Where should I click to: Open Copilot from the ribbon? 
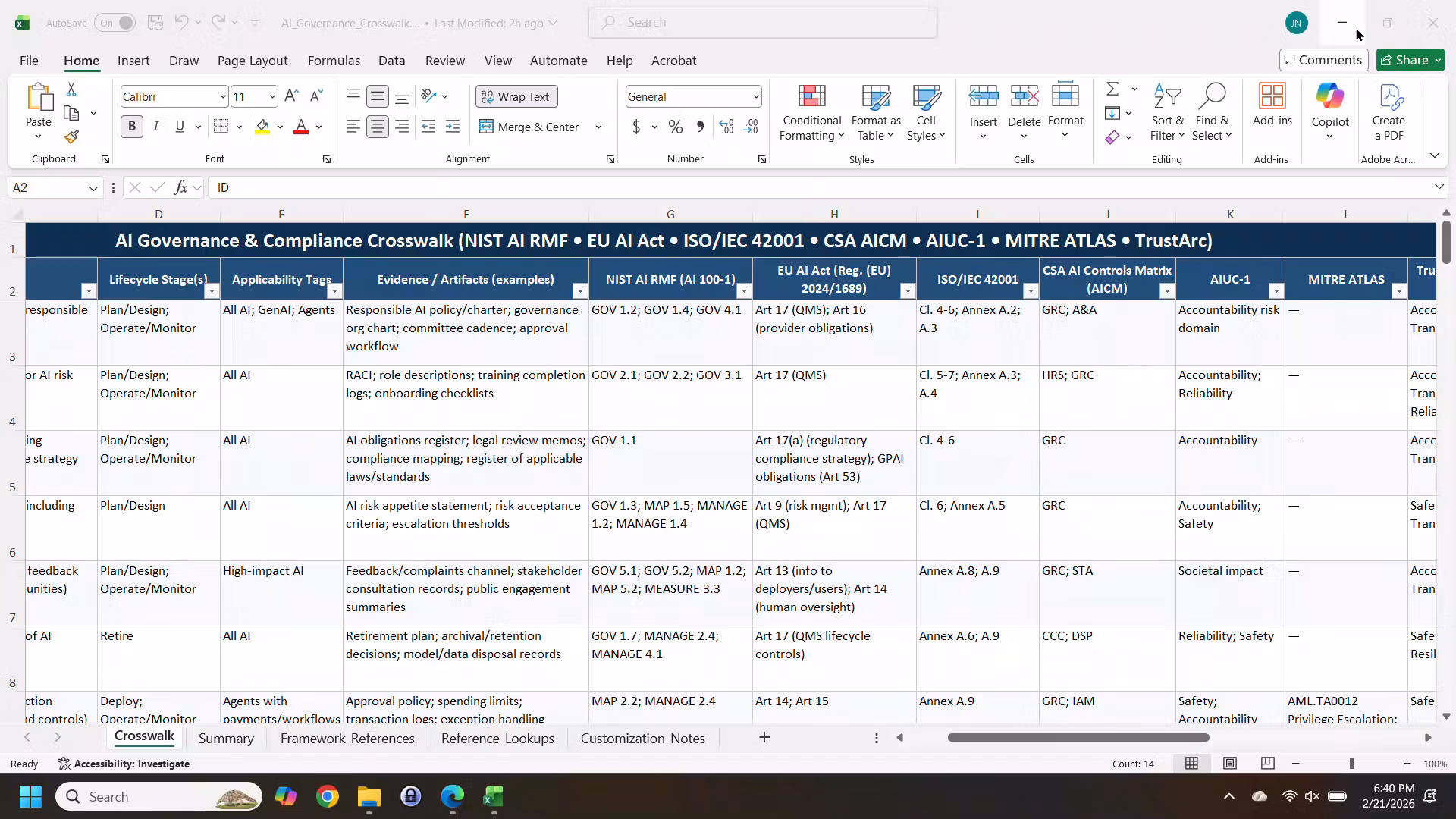[1330, 111]
